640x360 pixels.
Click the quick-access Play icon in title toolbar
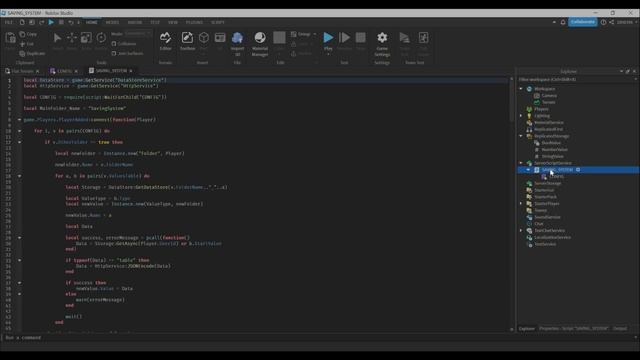click(x=51, y=22)
